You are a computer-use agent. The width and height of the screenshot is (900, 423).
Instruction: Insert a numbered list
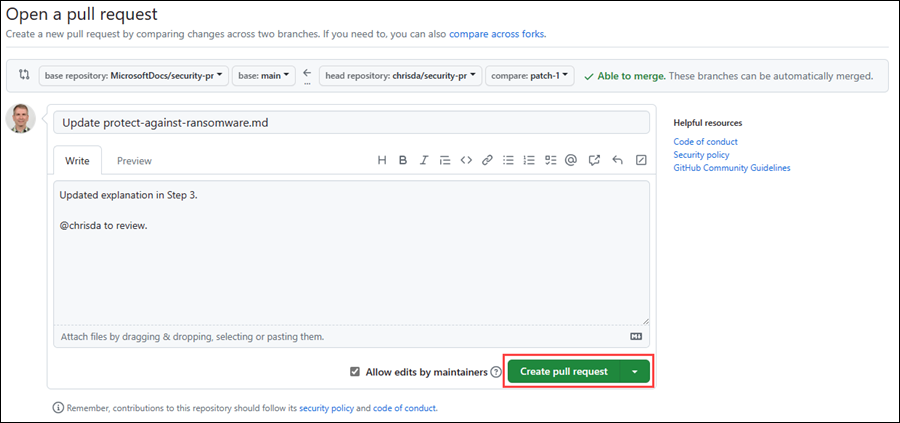click(x=529, y=161)
